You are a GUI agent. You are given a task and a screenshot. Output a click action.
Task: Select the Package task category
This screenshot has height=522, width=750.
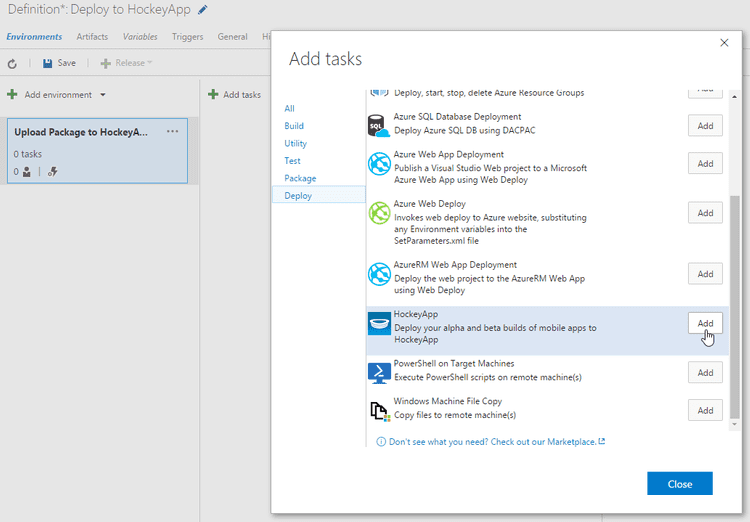pyautogui.click(x=300, y=178)
